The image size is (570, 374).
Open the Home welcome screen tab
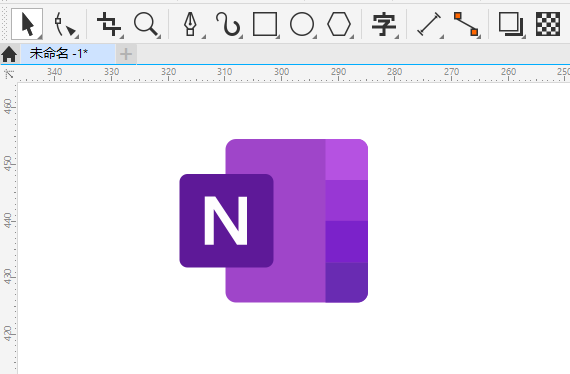pos(9,54)
